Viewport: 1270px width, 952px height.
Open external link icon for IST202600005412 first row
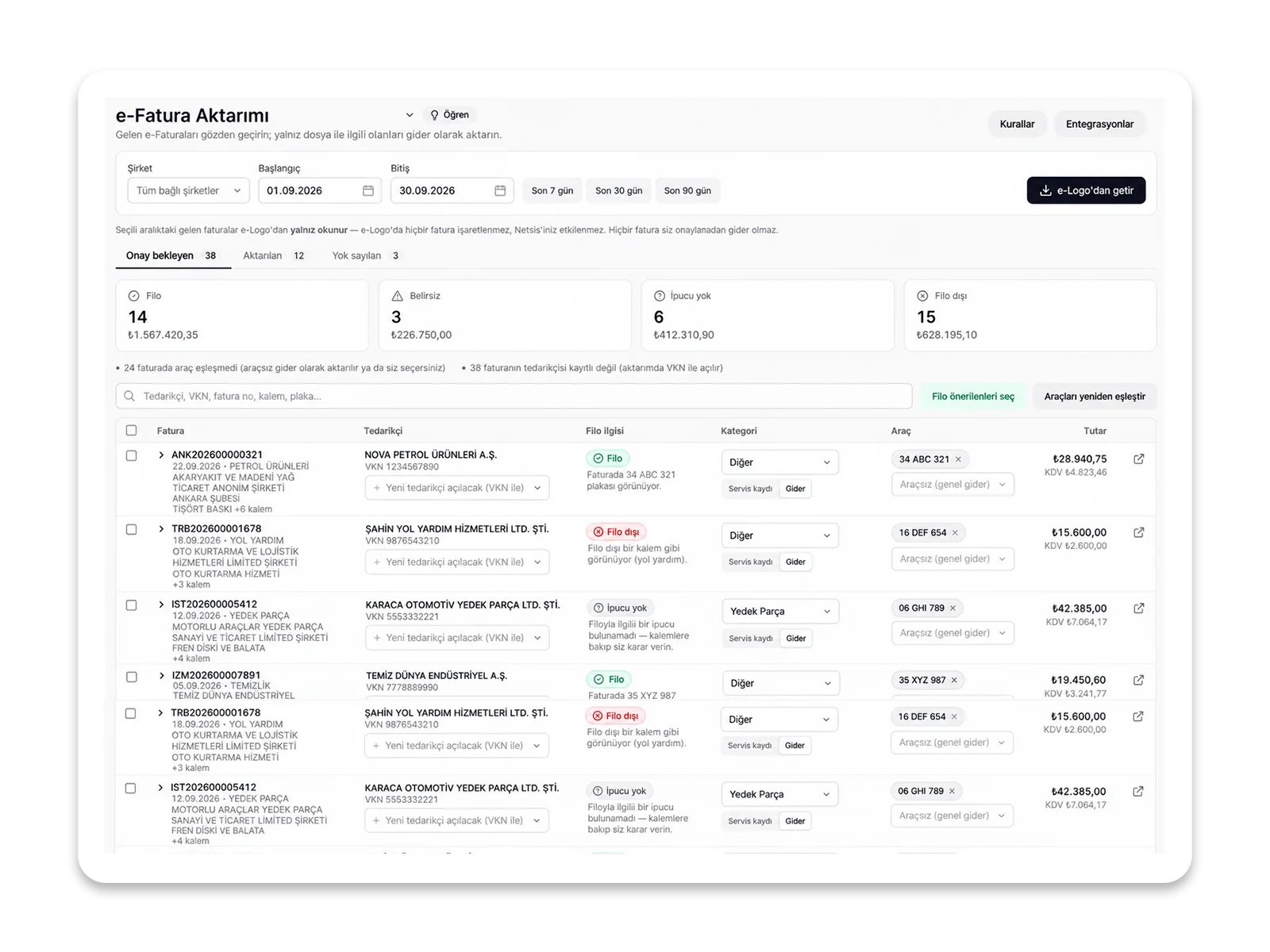1138,608
